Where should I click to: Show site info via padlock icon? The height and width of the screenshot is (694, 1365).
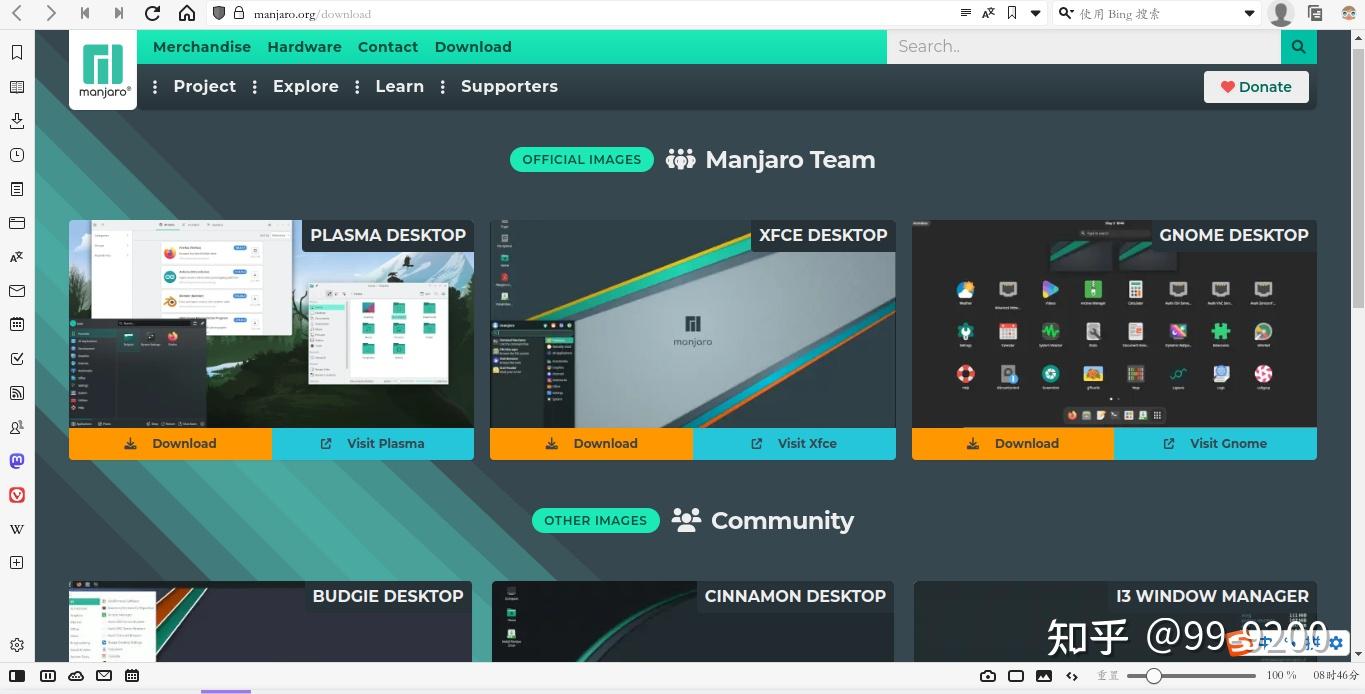point(238,13)
